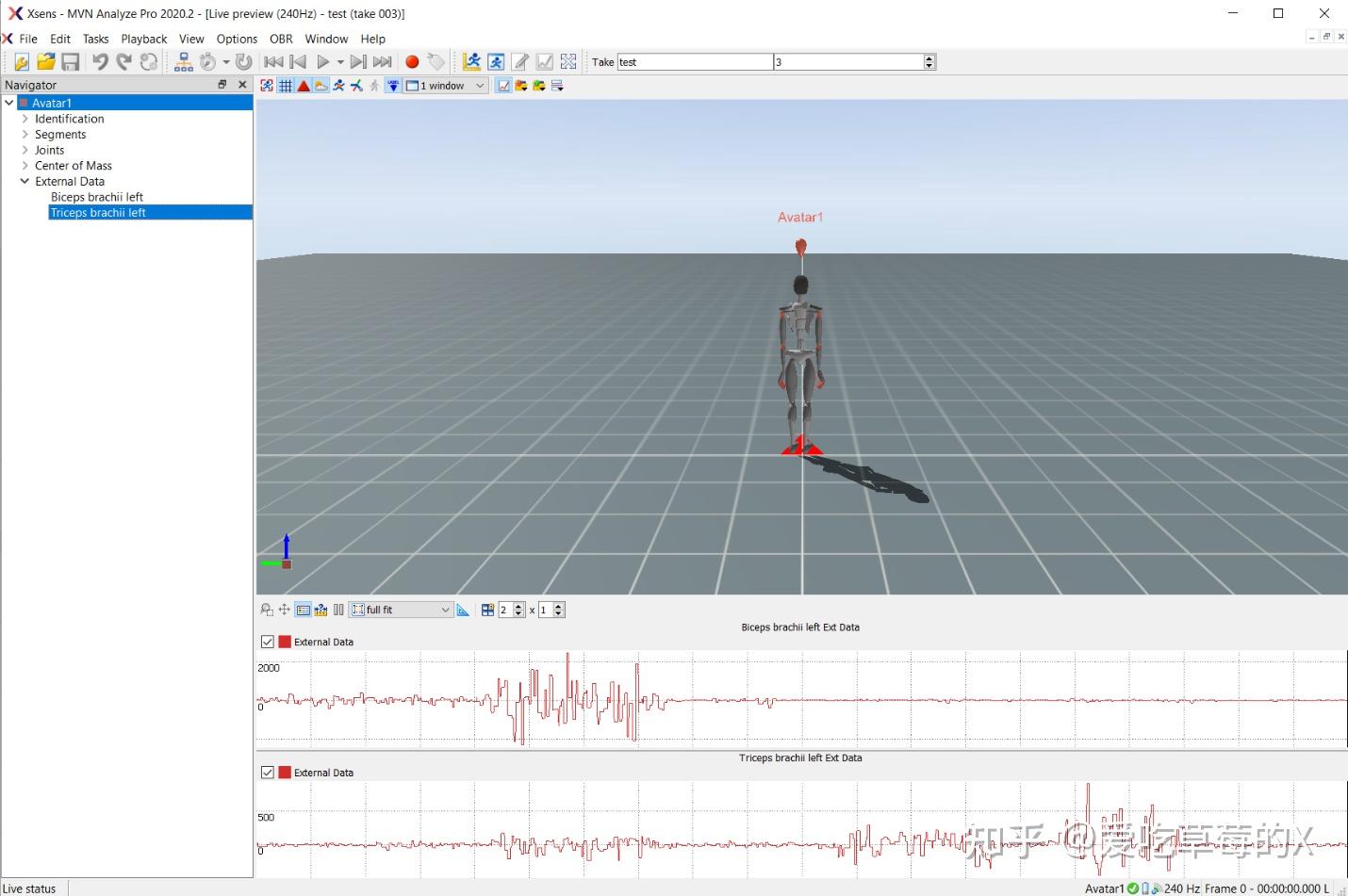The image size is (1348, 896).
Task: Open the '1 window' viewport dropdown
Action: tap(446, 86)
